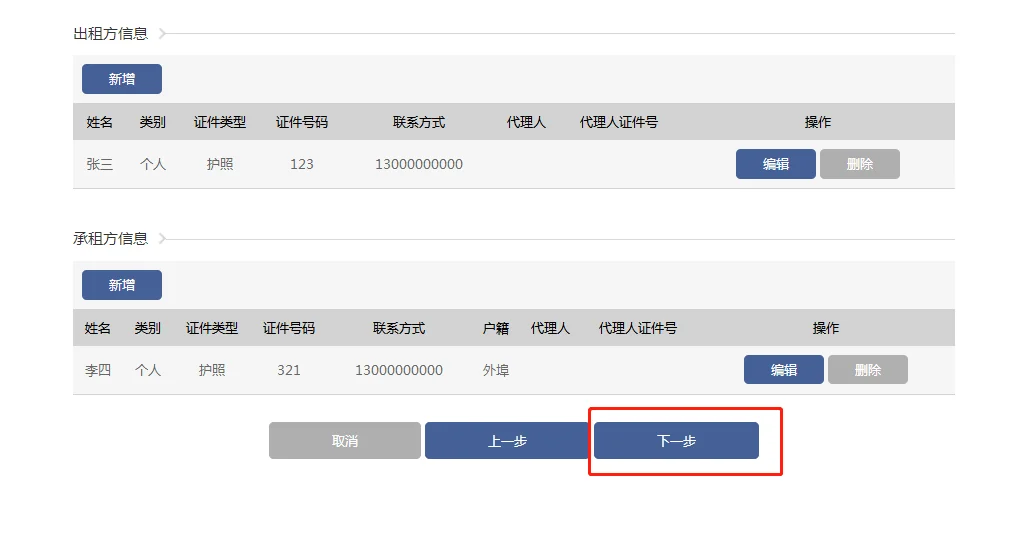Proceed with the 下一步 button
The height and width of the screenshot is (560, 1009).
(x=676, y=441)
